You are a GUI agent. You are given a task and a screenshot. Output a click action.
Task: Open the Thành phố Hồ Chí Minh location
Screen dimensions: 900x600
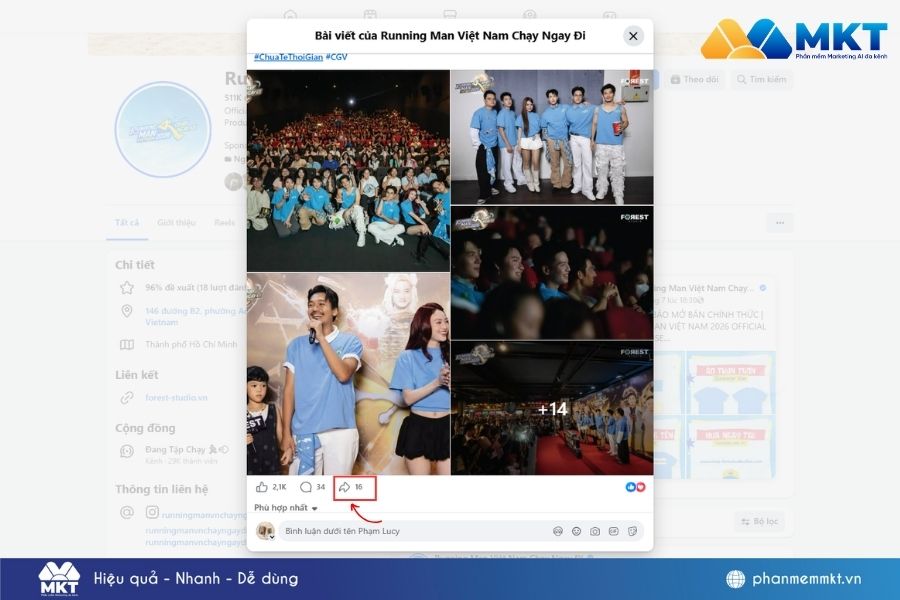tap(191, 344)
